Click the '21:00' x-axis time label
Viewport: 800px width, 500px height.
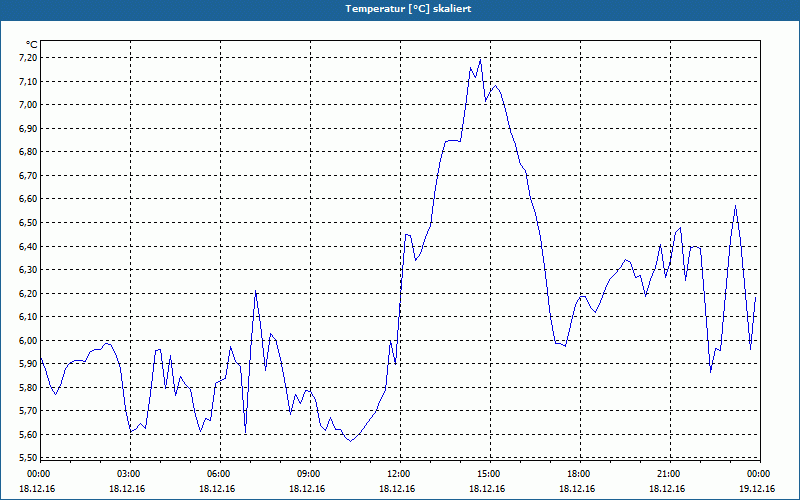tap(669, 474)
